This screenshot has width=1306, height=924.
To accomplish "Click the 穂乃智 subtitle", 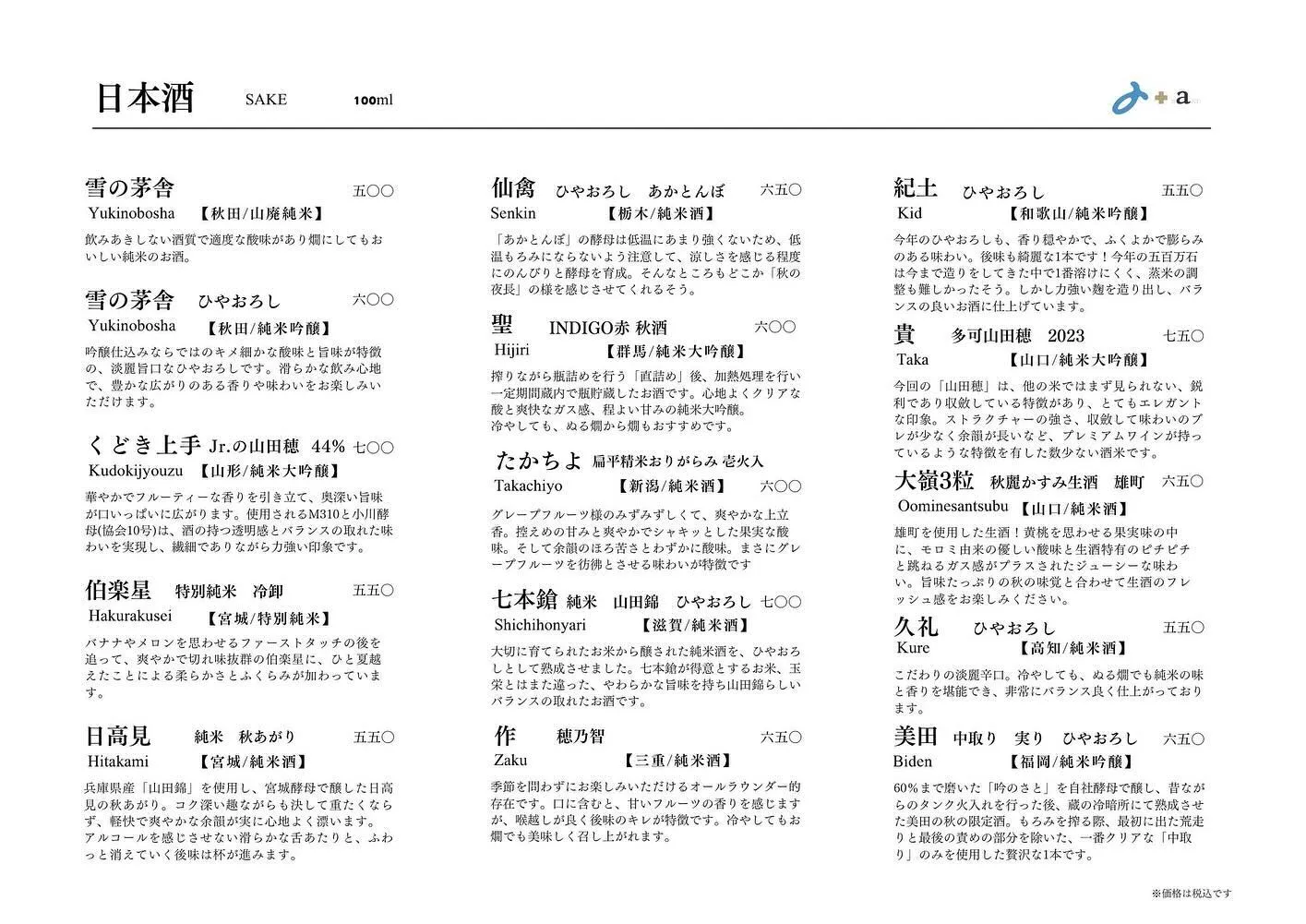I will (x=581, y=737).
